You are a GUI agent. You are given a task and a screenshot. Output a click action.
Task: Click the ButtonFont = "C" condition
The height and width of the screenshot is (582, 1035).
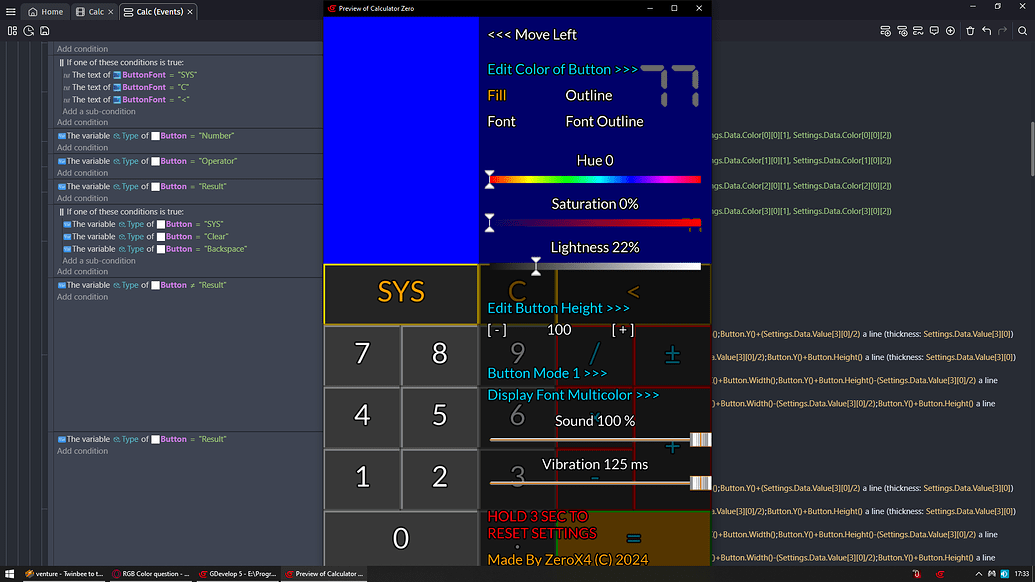(x=126, y=87)
